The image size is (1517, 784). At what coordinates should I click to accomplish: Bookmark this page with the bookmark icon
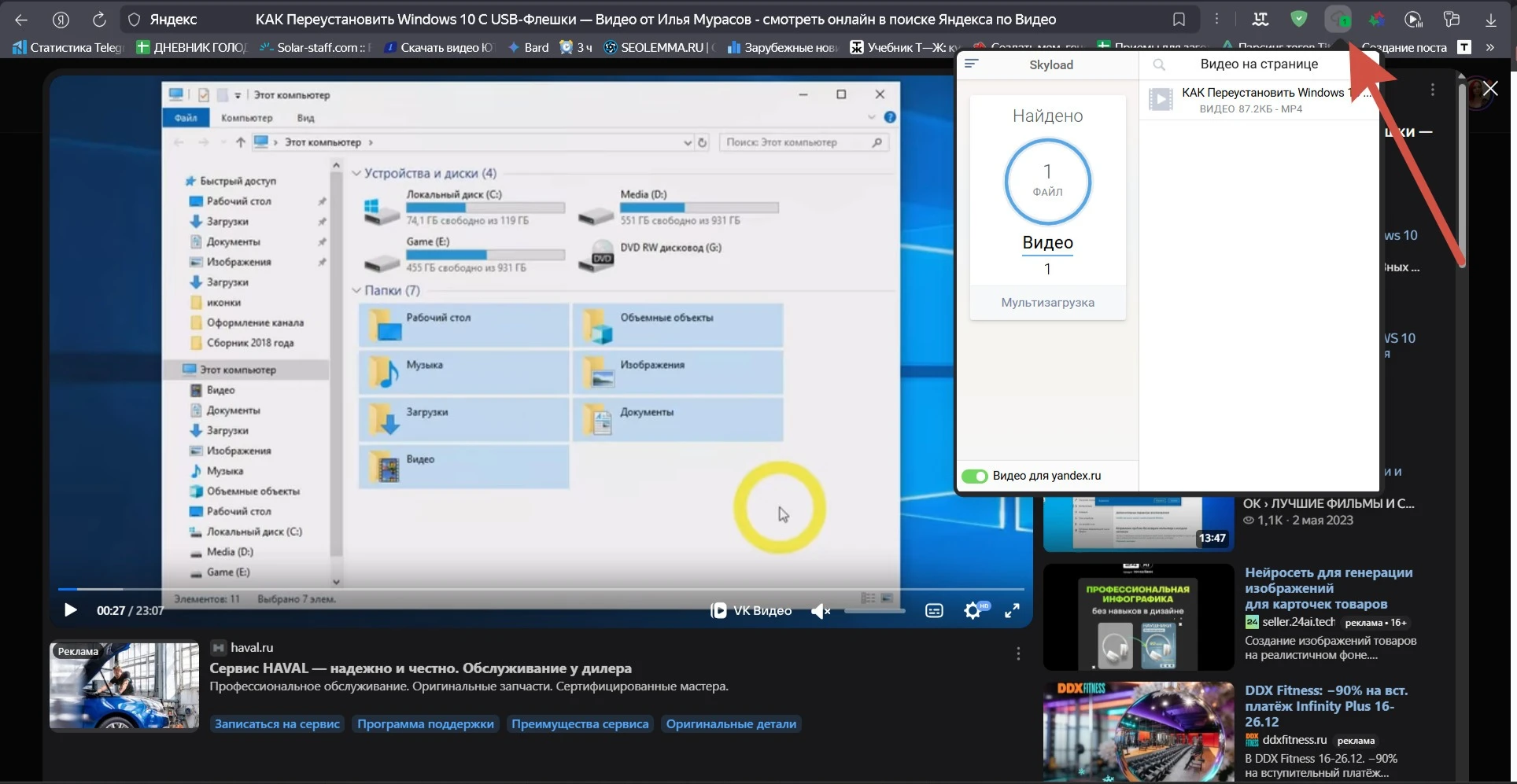coord(1179,20)
